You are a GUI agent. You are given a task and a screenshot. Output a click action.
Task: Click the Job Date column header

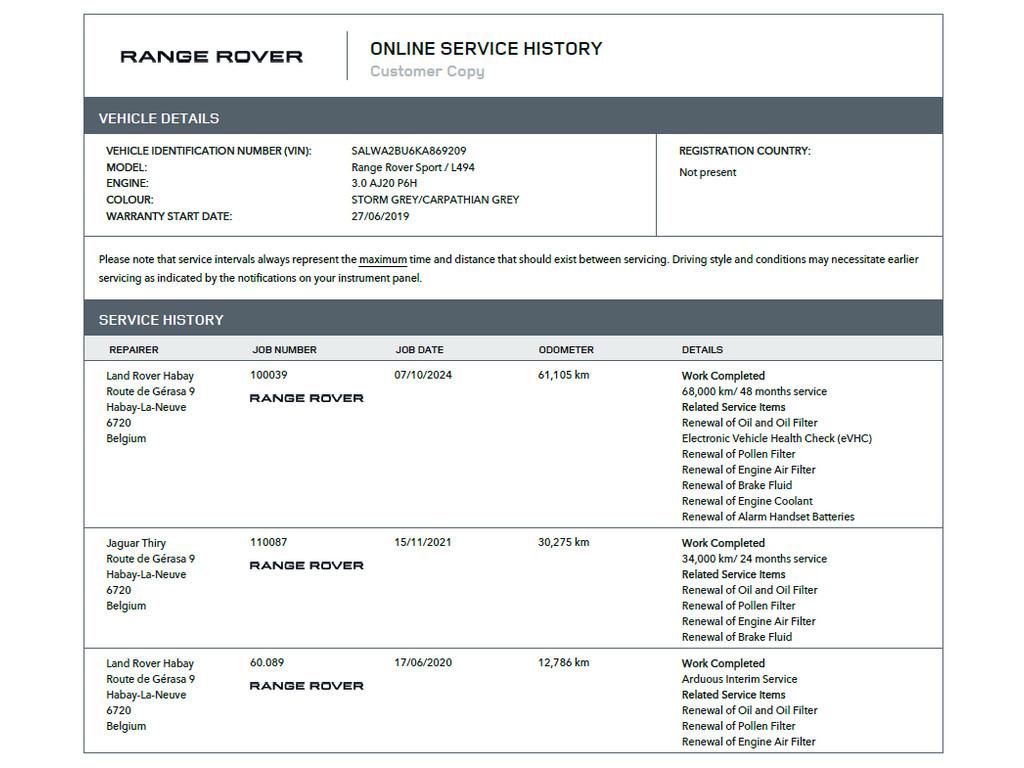pos(419,350)
